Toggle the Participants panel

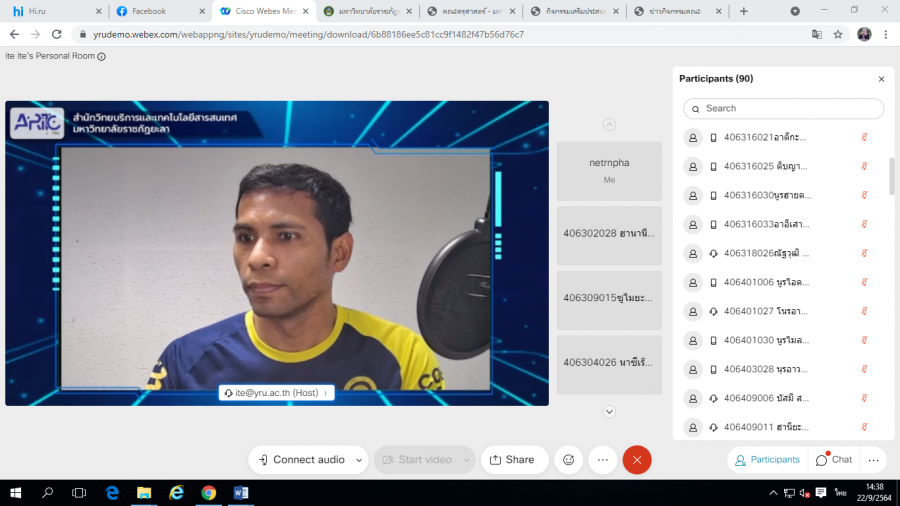[x=767, y=460]
